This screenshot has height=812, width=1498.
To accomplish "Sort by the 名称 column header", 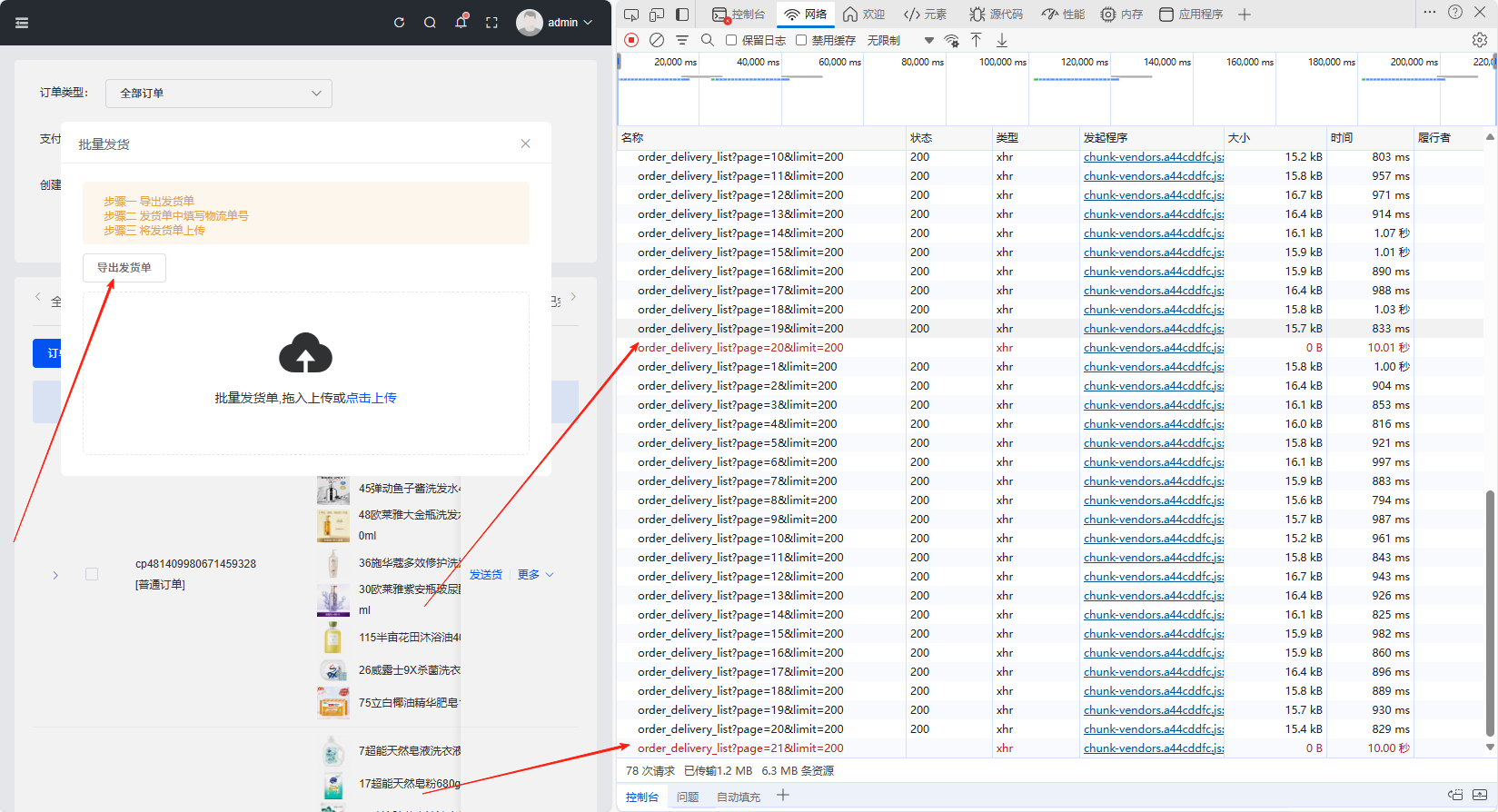I will click(761, 137).
